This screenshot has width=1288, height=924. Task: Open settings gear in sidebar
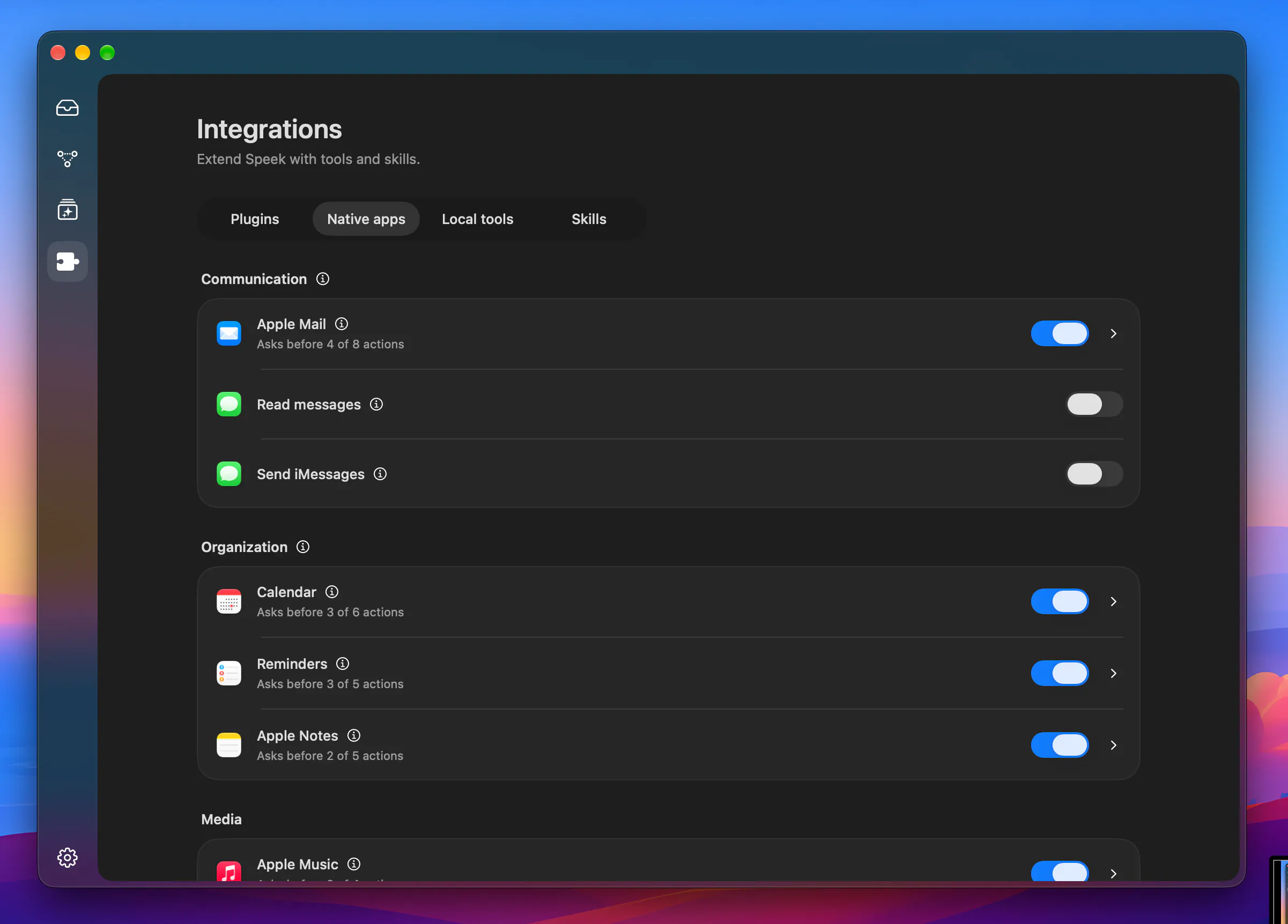point(67,857)
